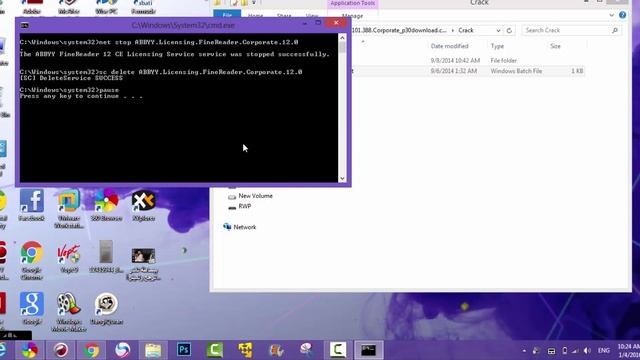Click scroll up arrow in cmd window
640x360 pixels.
tap(342, 38)
